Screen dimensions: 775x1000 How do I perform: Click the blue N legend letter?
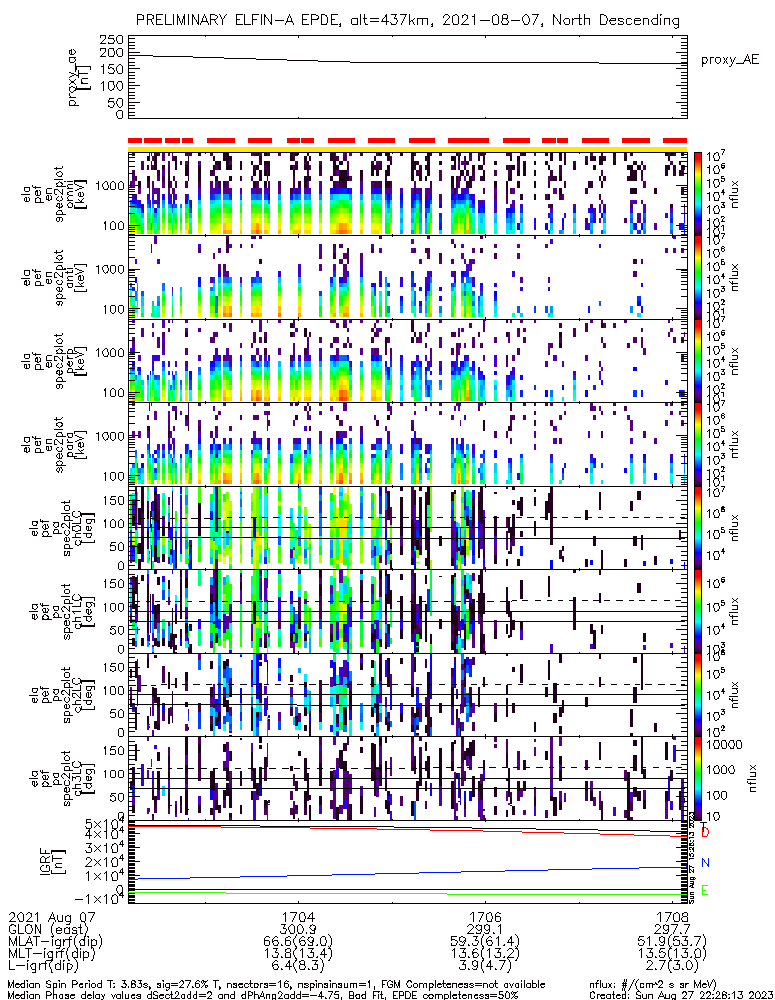point(705,862)
